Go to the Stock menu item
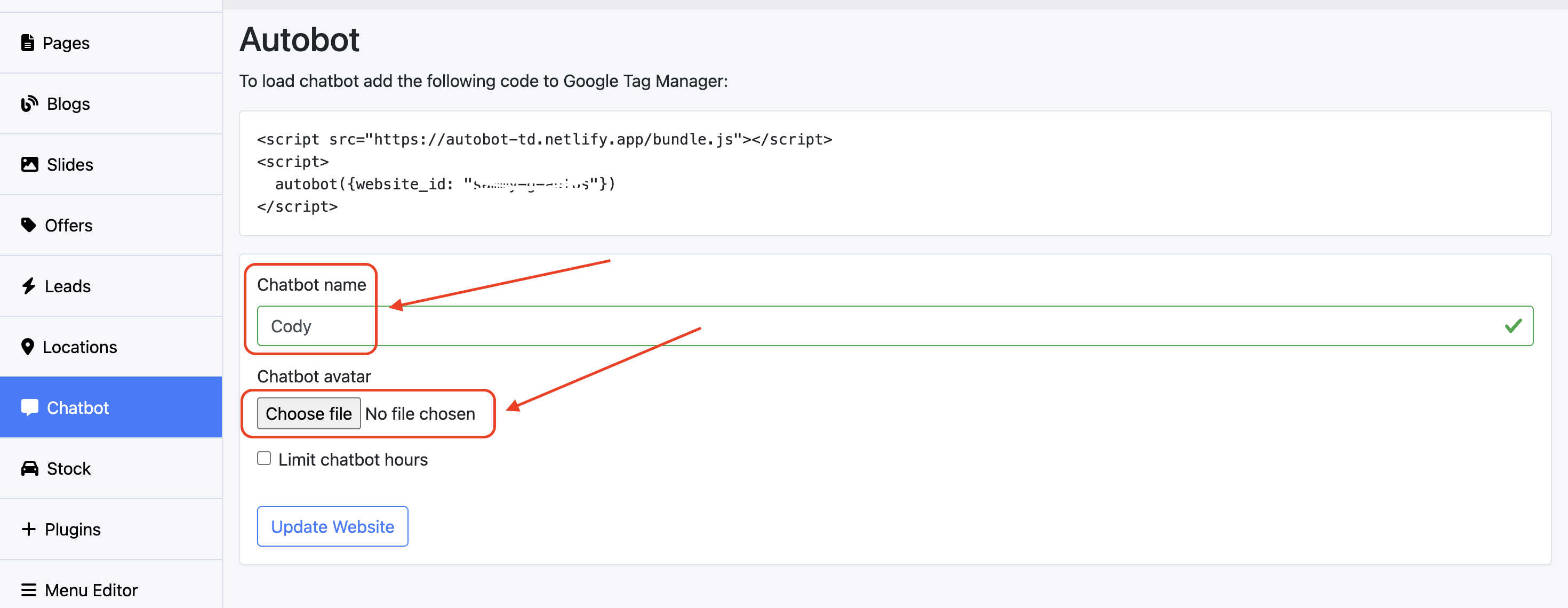Image resolution: width=1568 pixels, height=608 pixels. point(68,469)
